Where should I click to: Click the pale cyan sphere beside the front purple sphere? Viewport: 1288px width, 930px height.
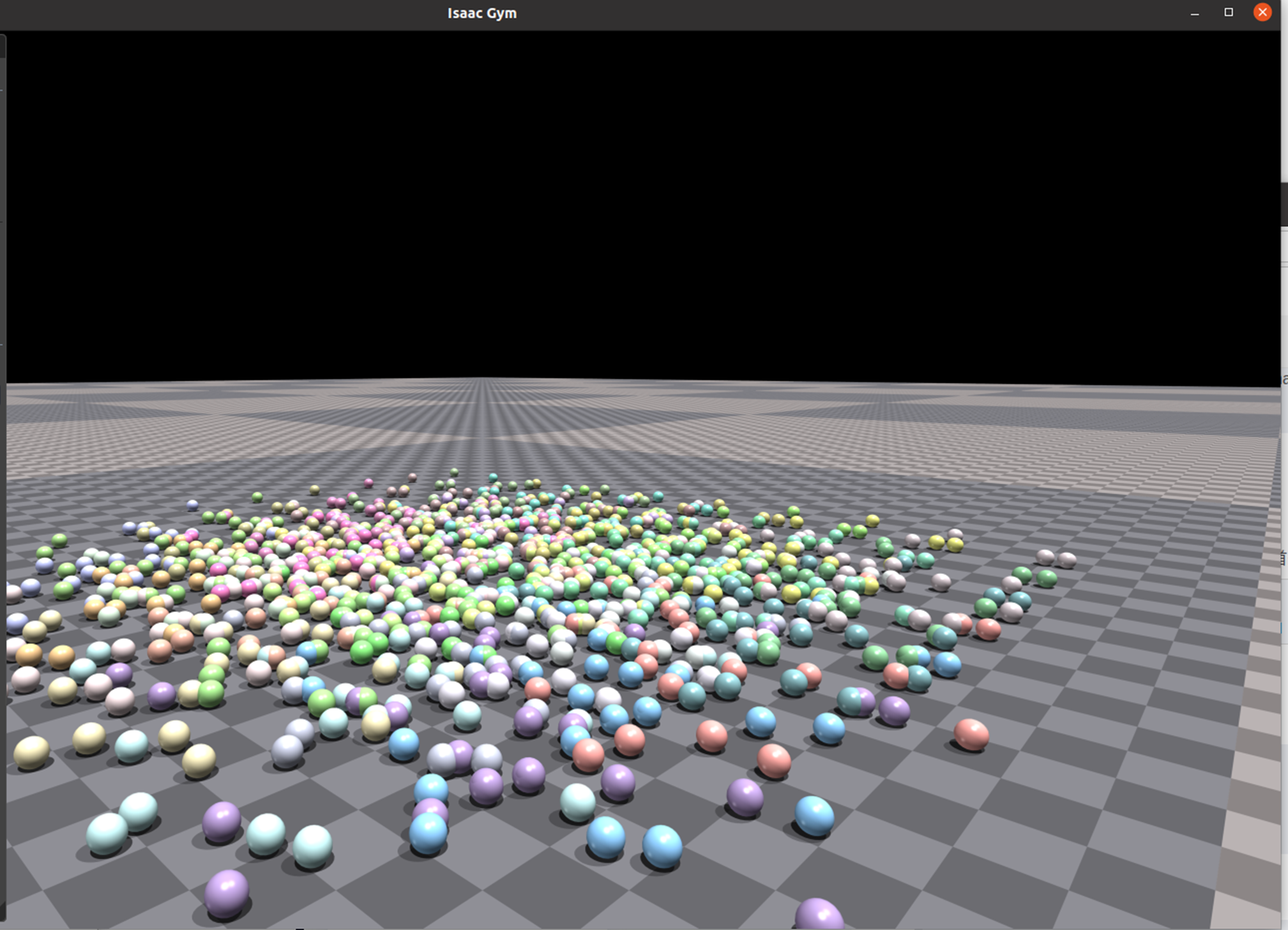(x=266, y=833)
